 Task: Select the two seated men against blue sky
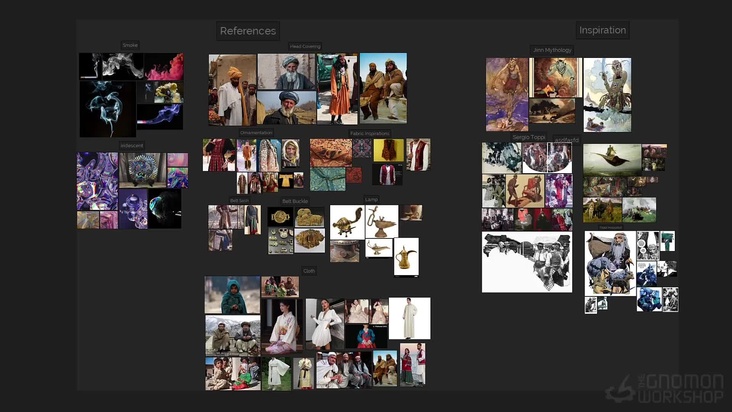click(383, 88)
